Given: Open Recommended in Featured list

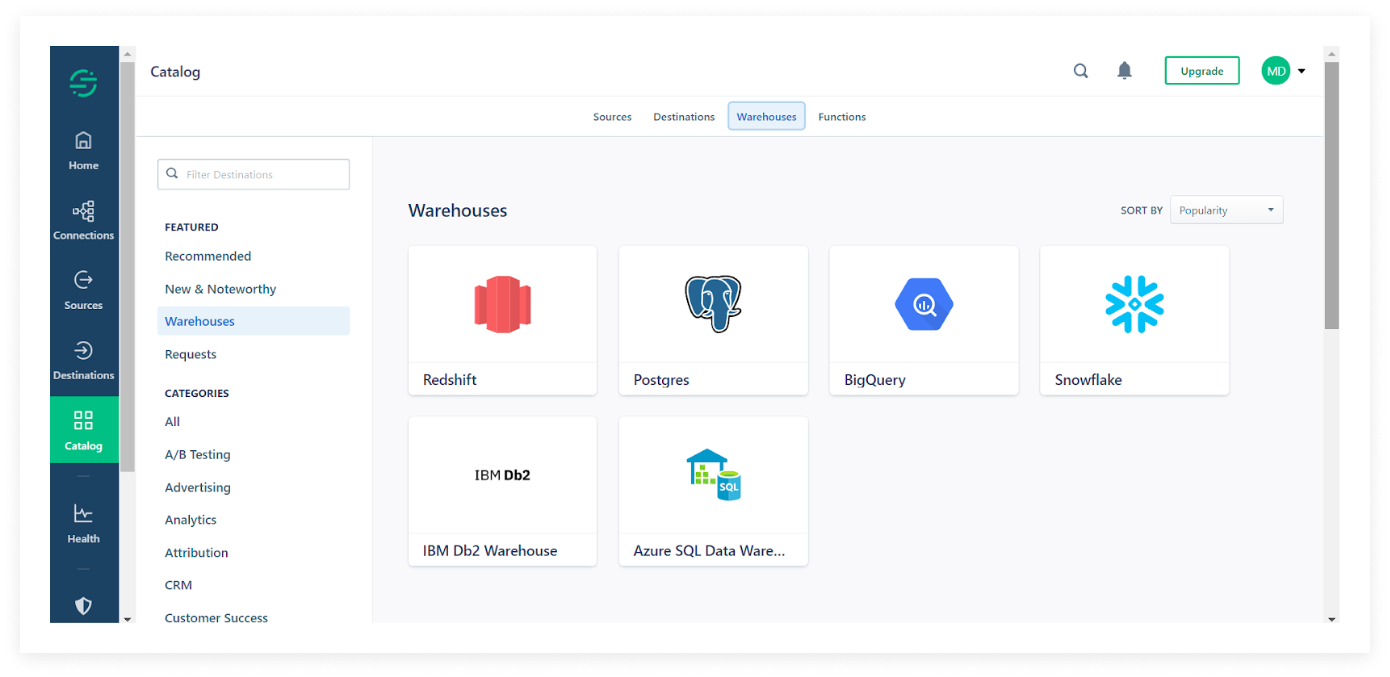Looking at the screenshot, I should (x=208, y=256).
